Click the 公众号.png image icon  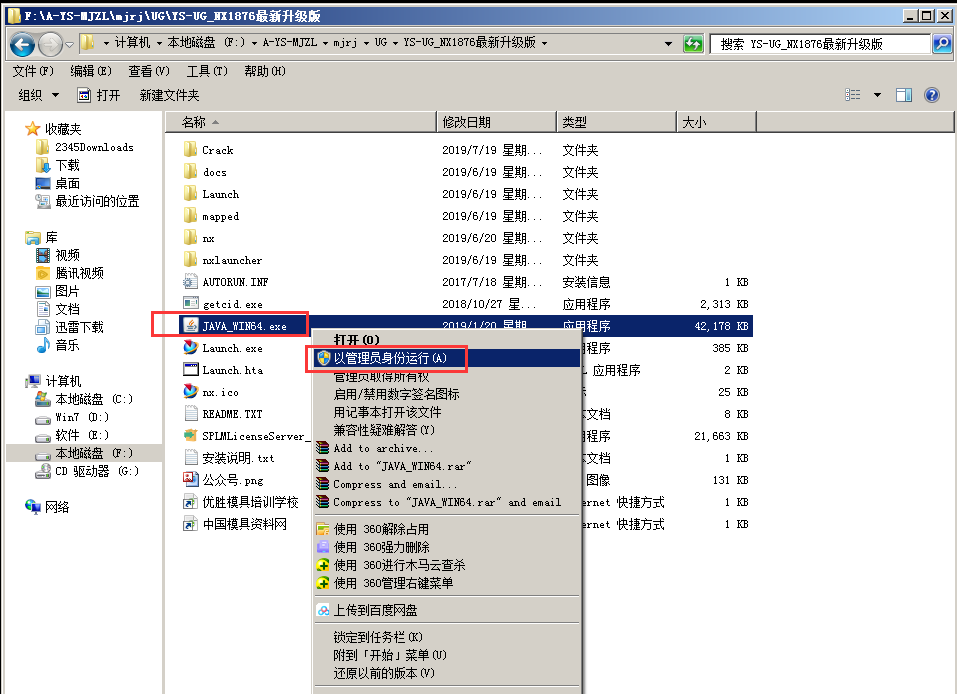coord(191,479)
